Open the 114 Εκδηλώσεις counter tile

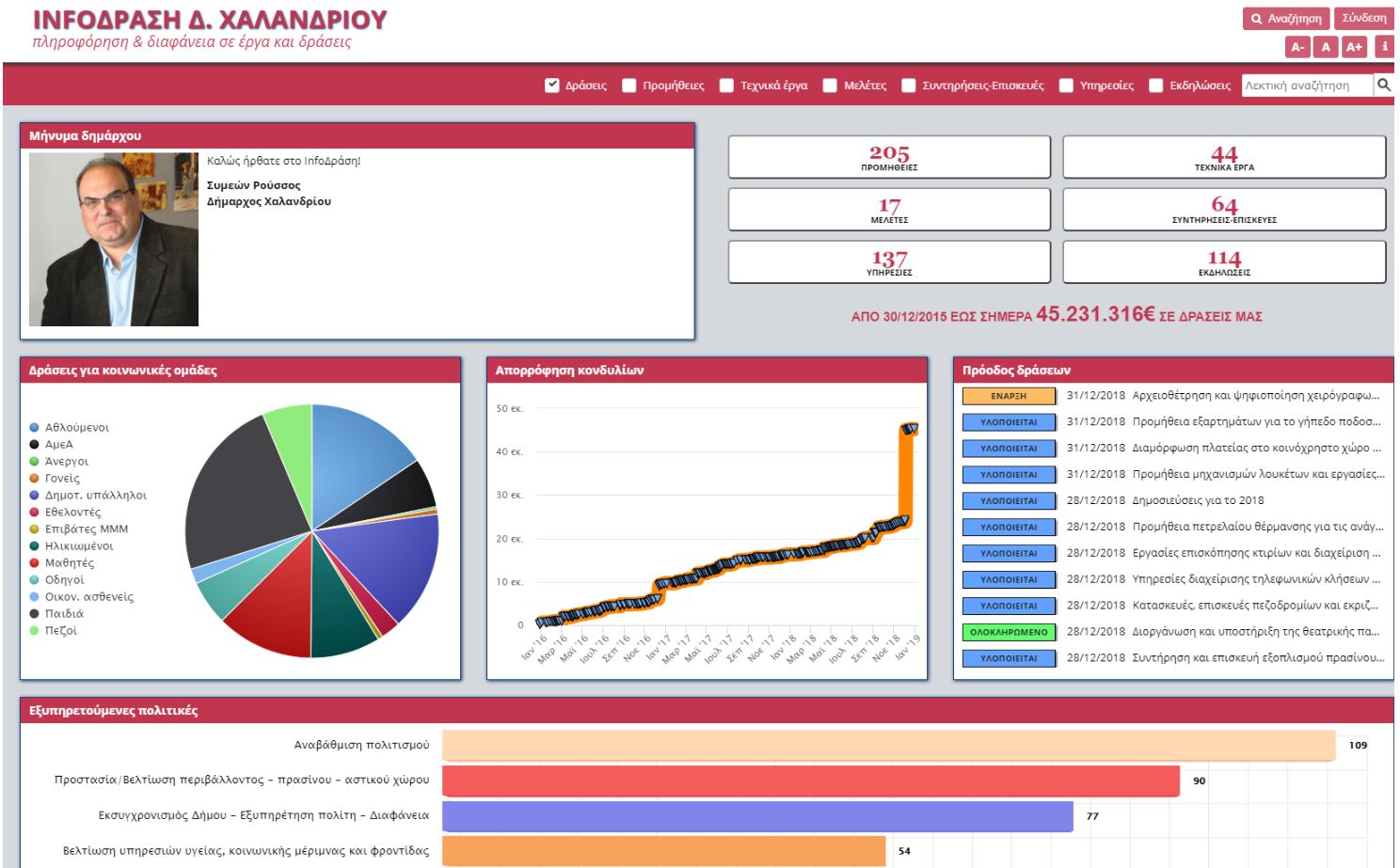1224,262
